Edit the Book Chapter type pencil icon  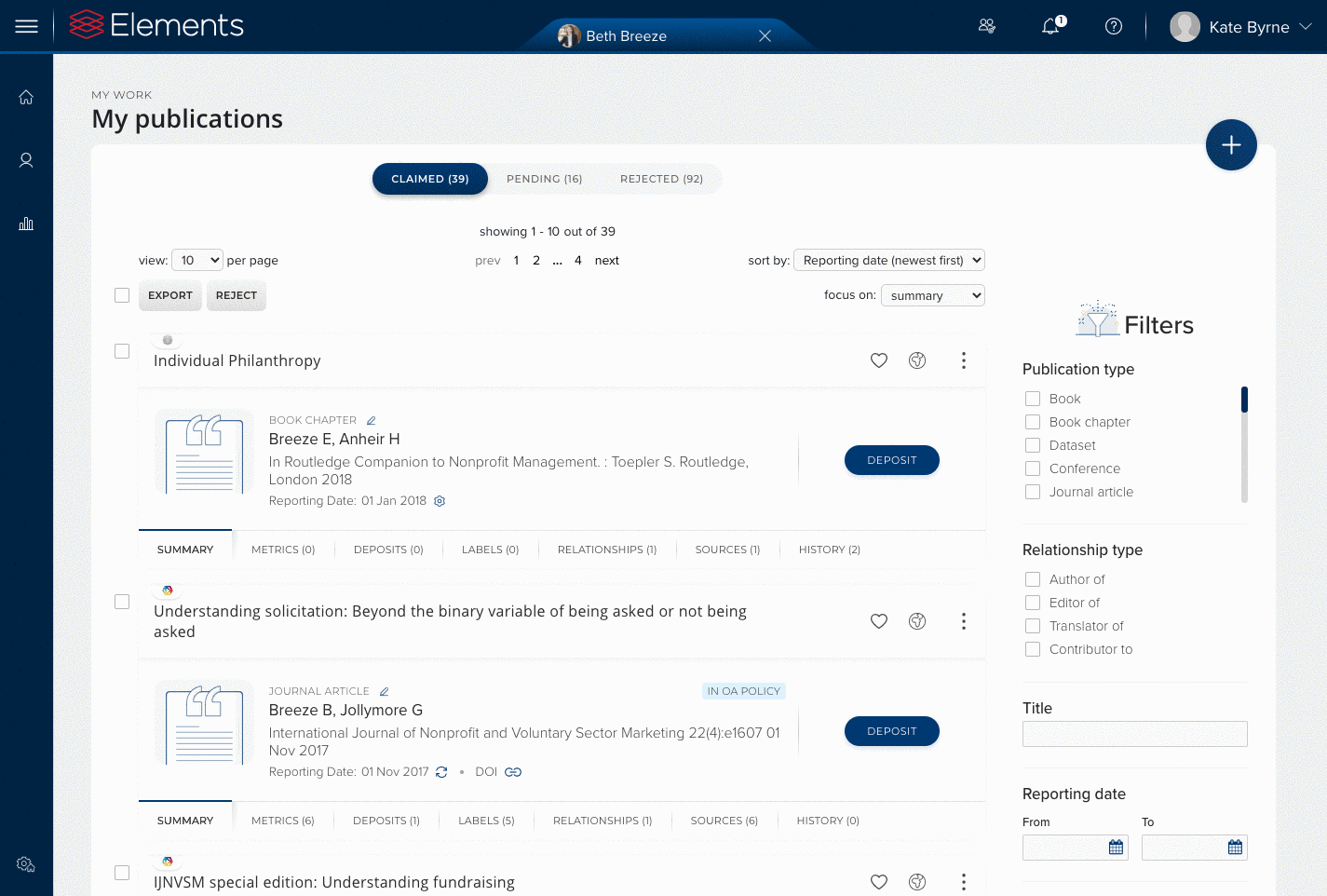[371, 420]
